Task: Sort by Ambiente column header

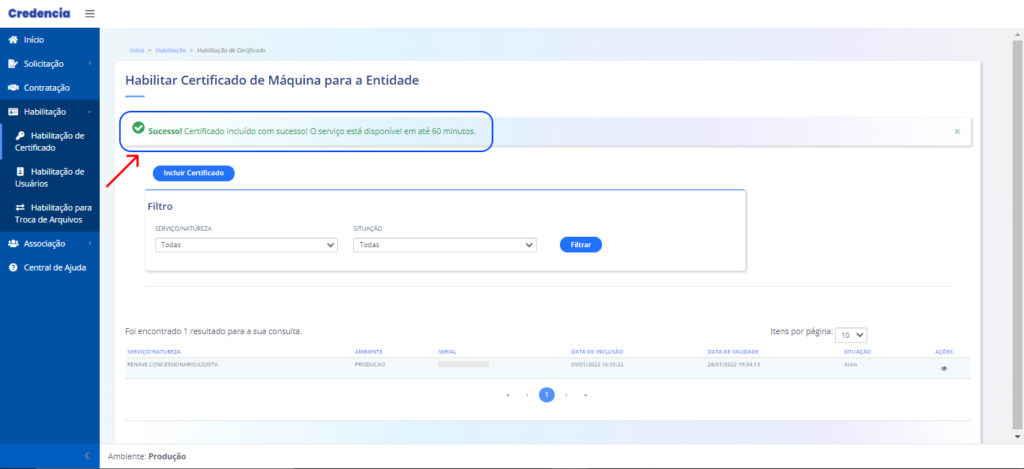Action: (368, 352)
